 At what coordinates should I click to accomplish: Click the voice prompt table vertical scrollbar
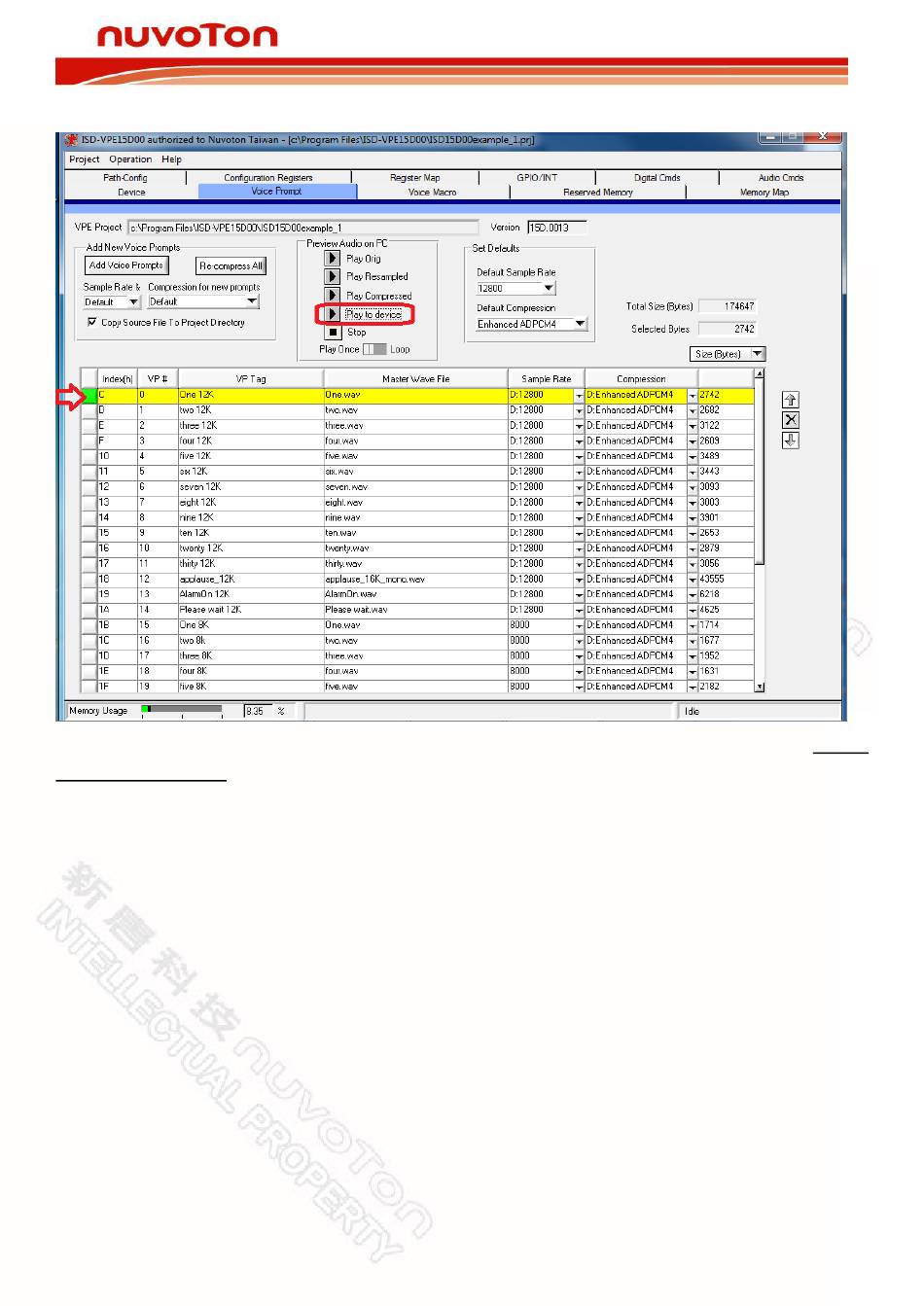point(760,530)
